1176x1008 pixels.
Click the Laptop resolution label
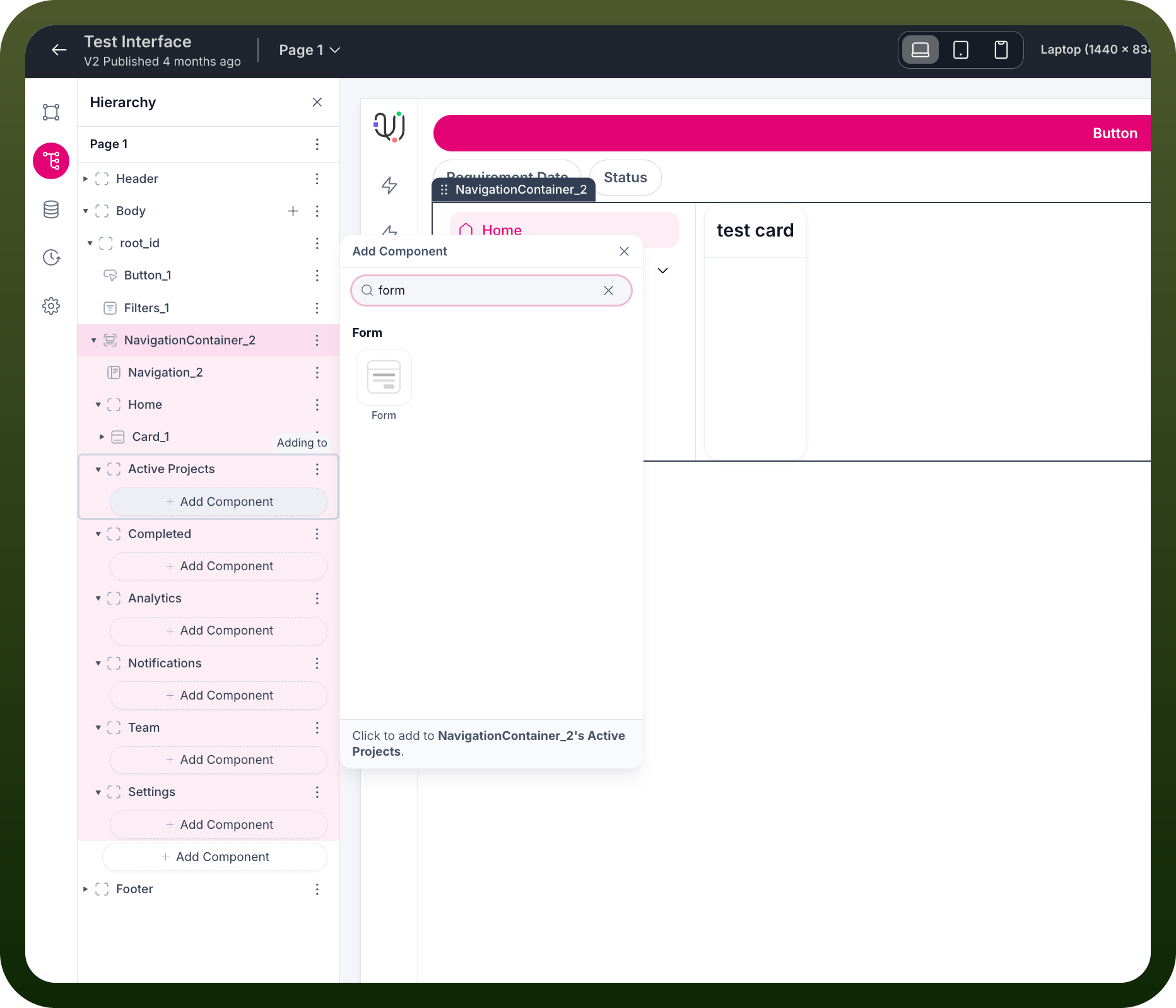[x=1095, y=49]
